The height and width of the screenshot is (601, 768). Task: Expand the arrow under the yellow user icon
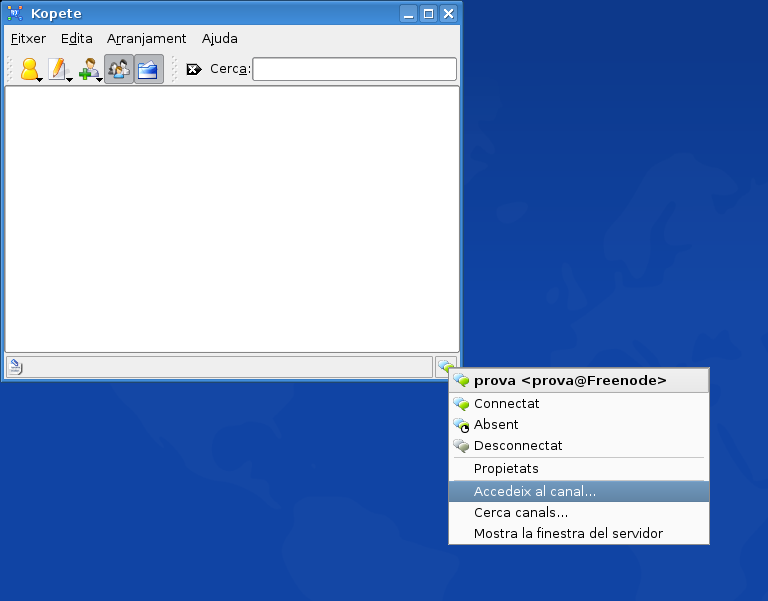pos(39,79)
